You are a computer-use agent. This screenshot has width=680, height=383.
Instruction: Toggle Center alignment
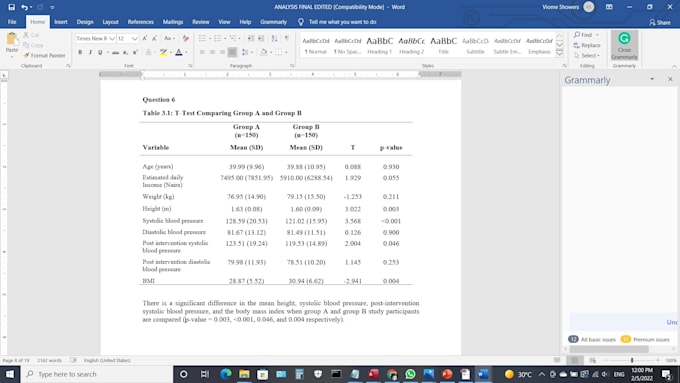click(x=212, y=52)
